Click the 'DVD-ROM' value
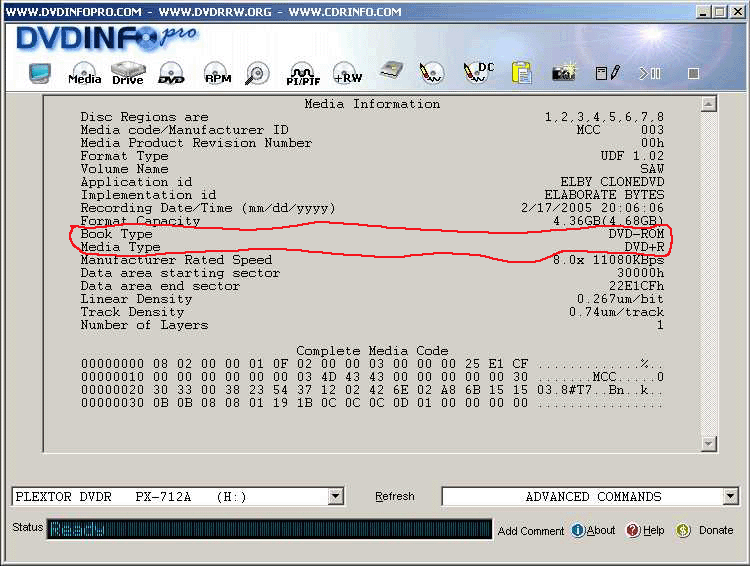750x566 pixels. click(636, 234)
